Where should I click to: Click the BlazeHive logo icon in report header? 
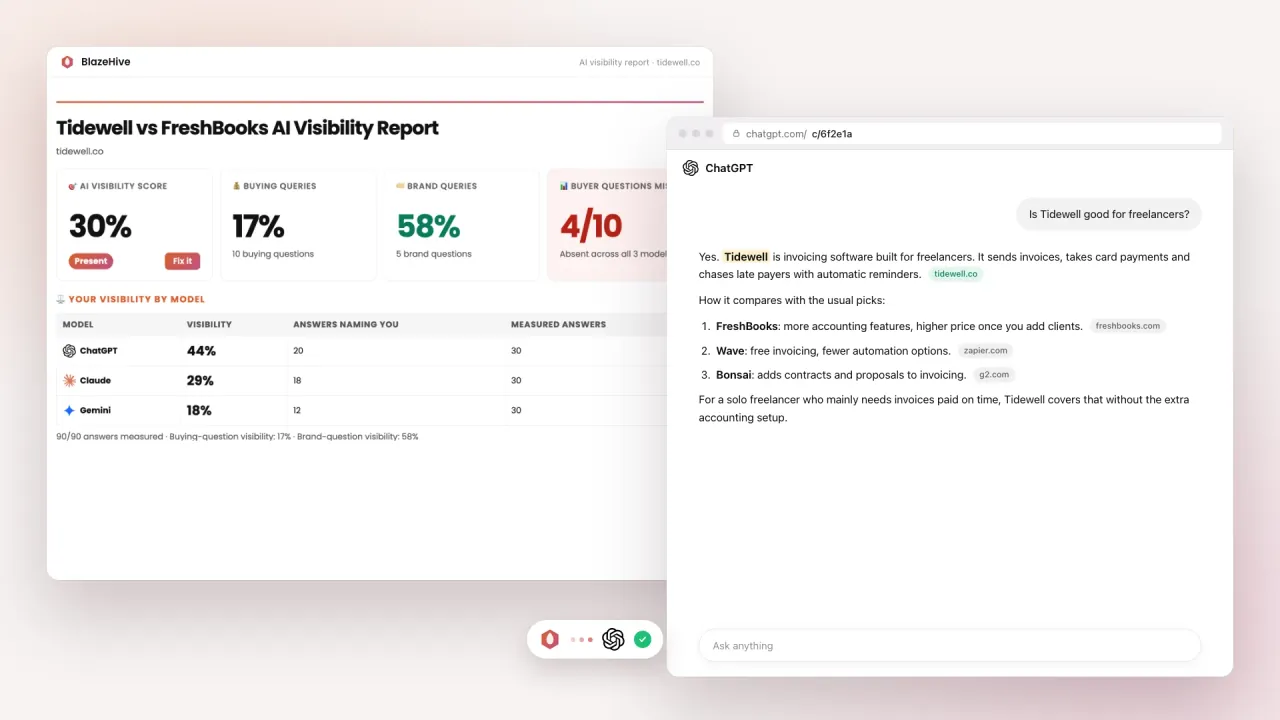[67, 62]
